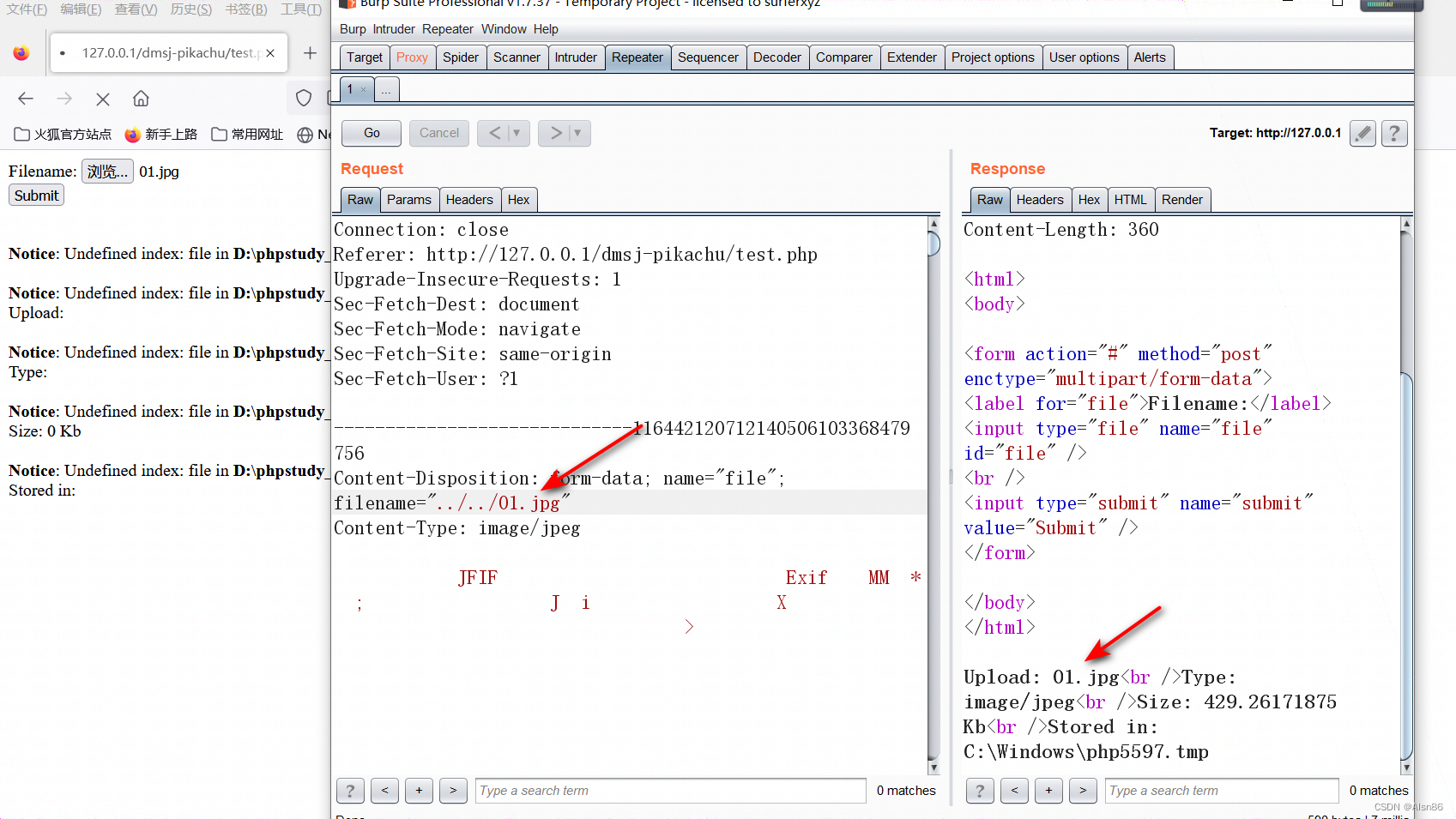Select Response Render tab
This screenshot has width=1456, height=819.
point(1182,200)
